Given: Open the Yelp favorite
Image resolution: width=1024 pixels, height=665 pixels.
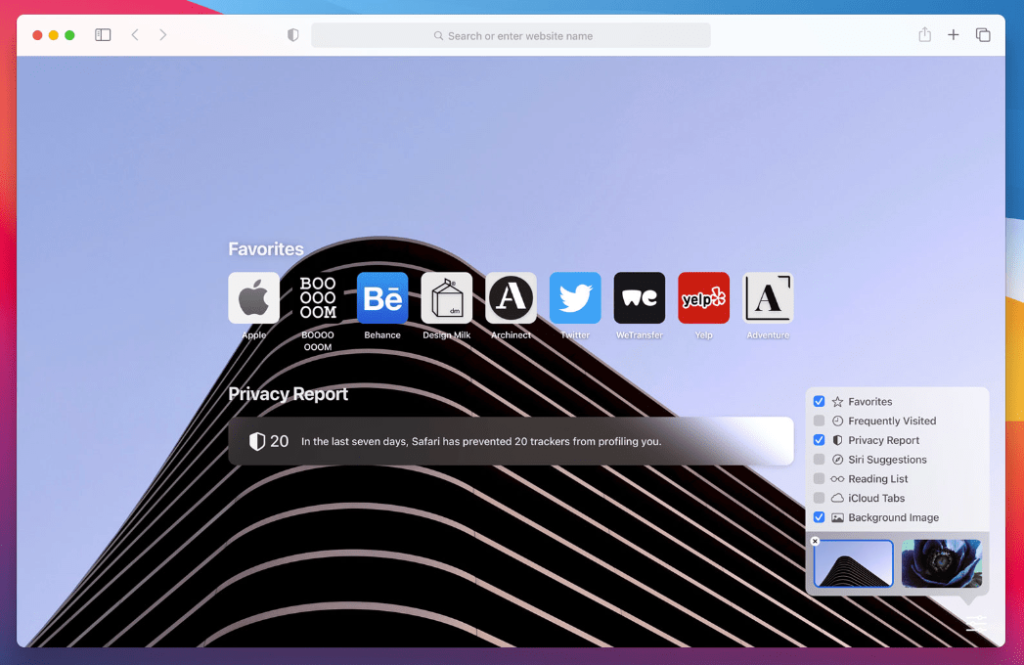Looking at the screenshot, I should 703,298.
